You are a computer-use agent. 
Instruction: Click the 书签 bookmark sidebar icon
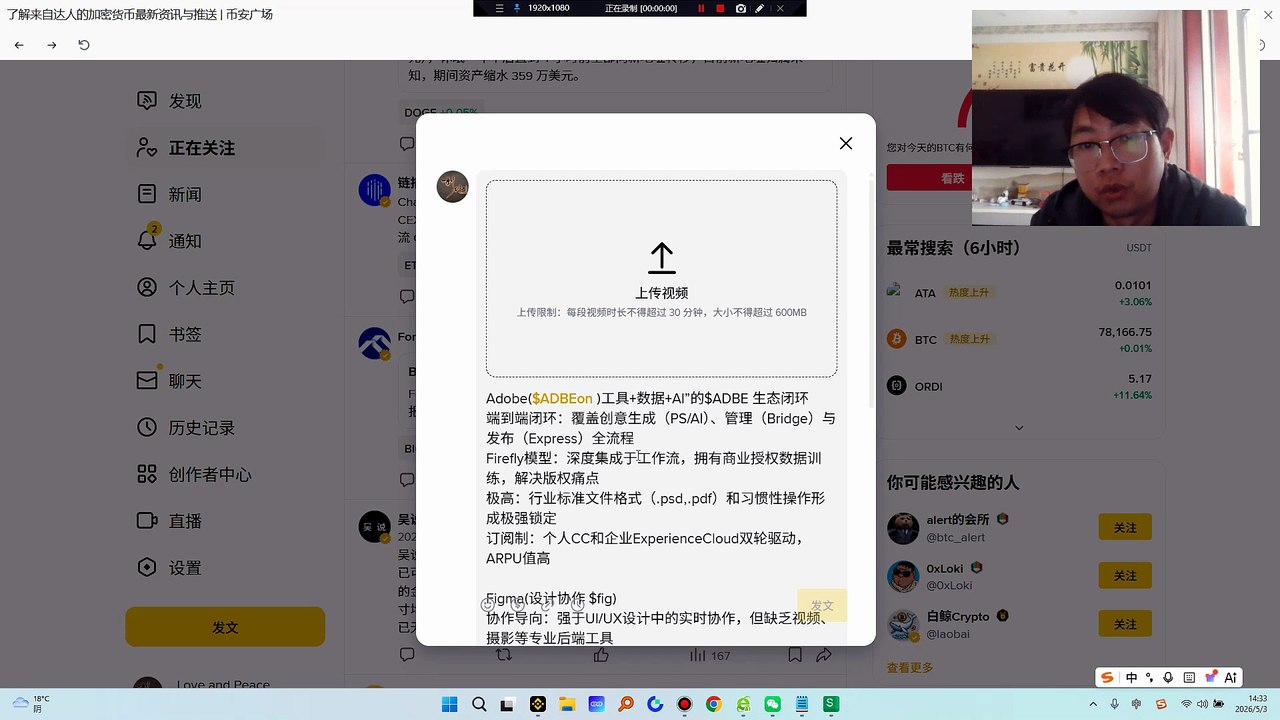click(147, 334)
